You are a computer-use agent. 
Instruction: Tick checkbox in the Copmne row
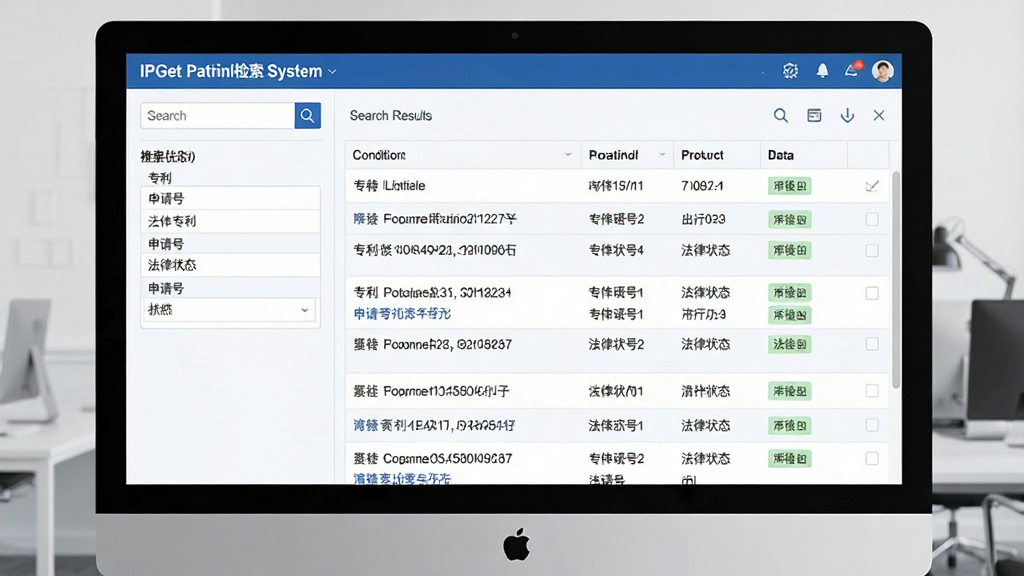(x=872, y=458)
